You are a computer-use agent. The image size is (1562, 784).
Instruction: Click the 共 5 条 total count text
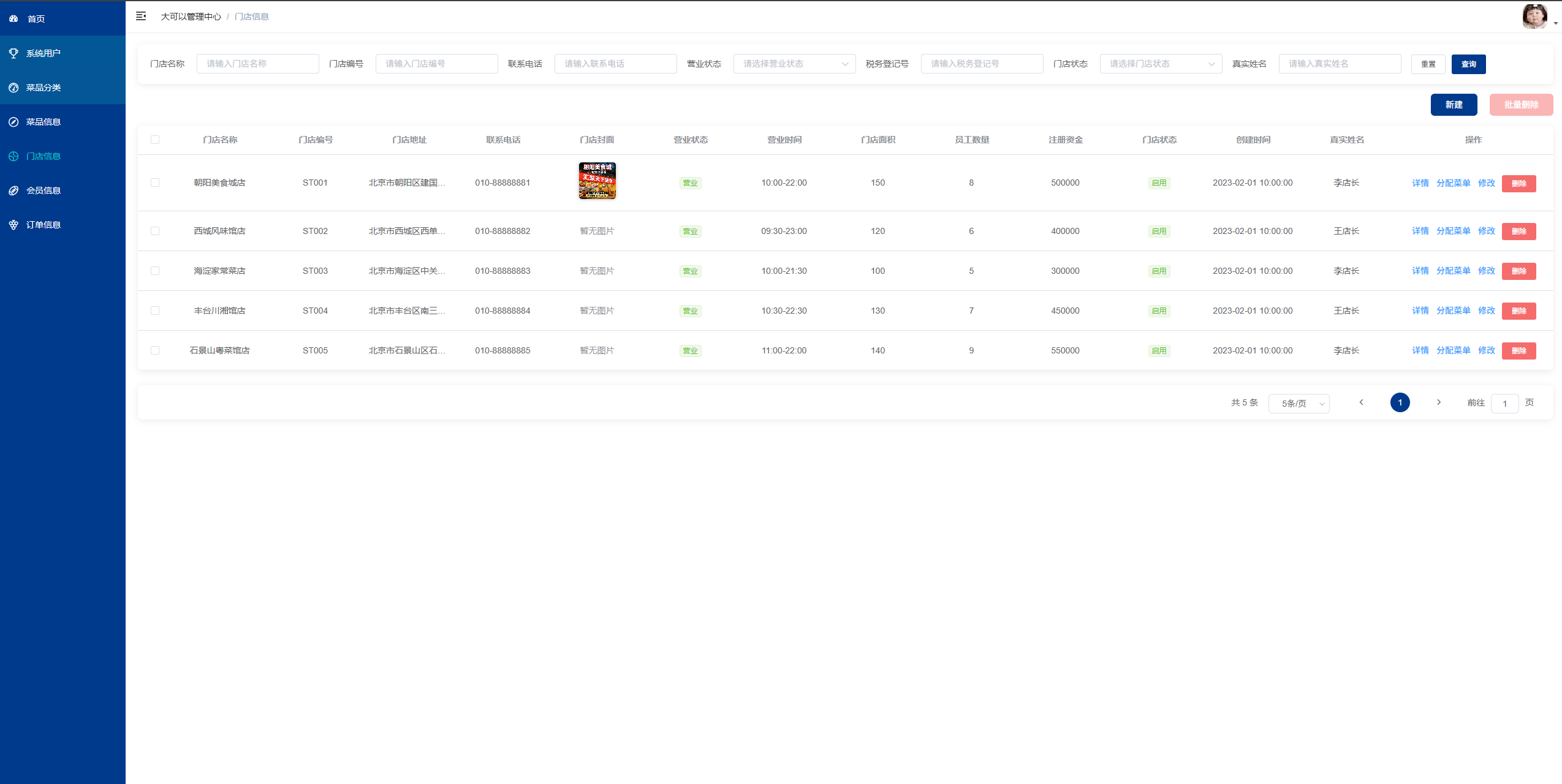pos(1244,402)
